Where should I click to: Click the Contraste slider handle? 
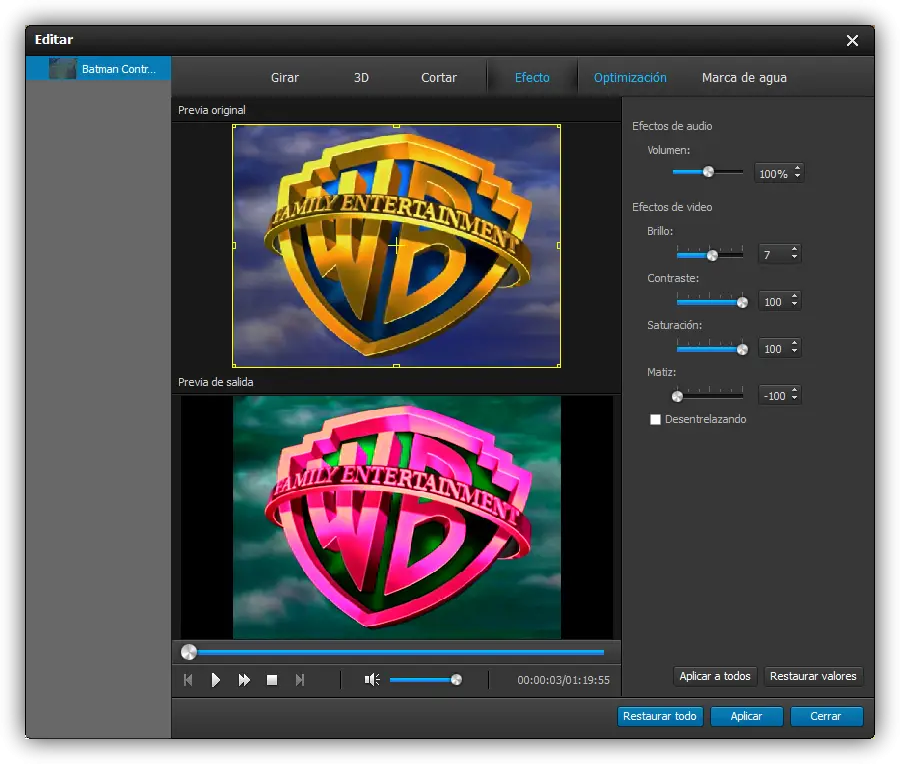(742, 303)
